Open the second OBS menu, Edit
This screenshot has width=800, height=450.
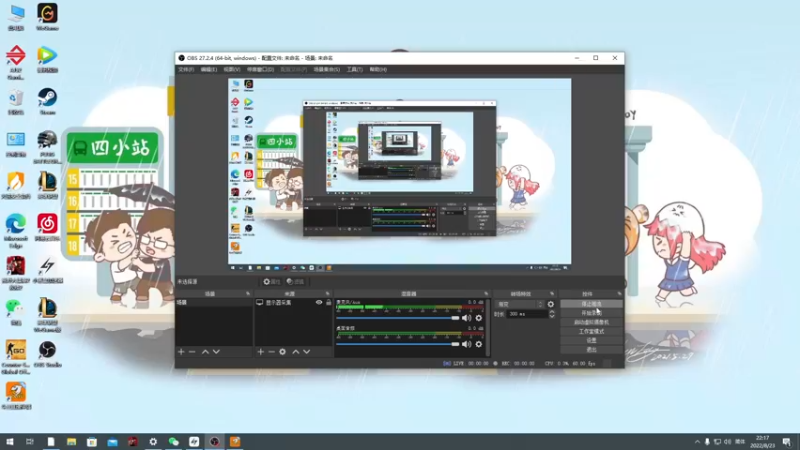tap(208, 69)
